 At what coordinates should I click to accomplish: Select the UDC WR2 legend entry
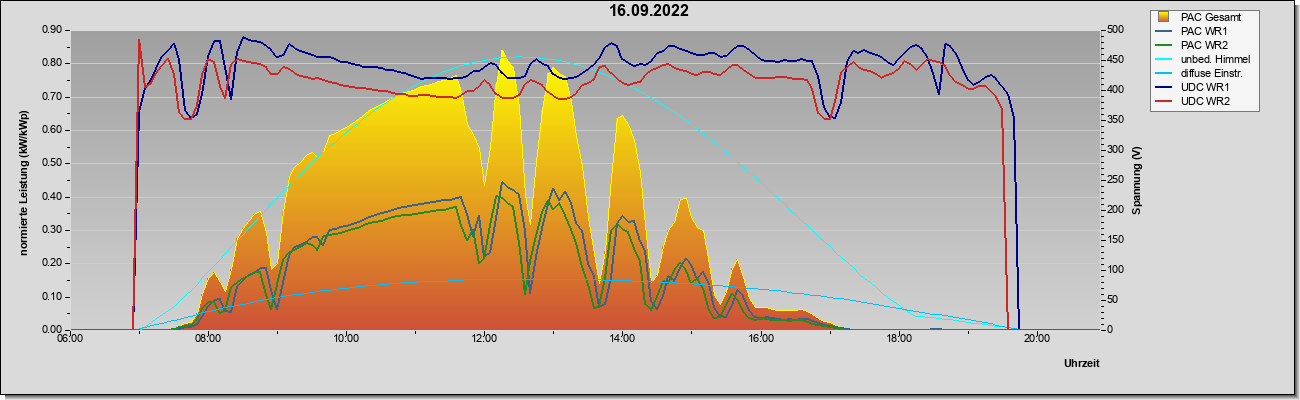tap(1204, 101)
